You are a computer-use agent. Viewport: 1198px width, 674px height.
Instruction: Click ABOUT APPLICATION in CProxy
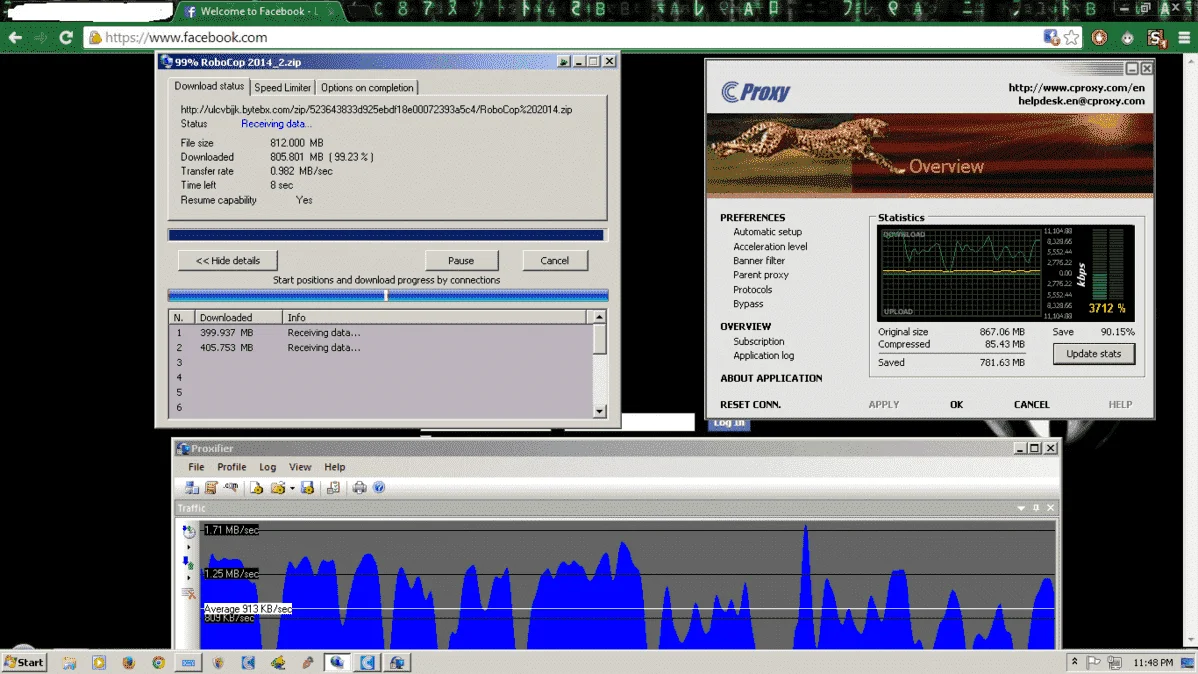(771, 378)
